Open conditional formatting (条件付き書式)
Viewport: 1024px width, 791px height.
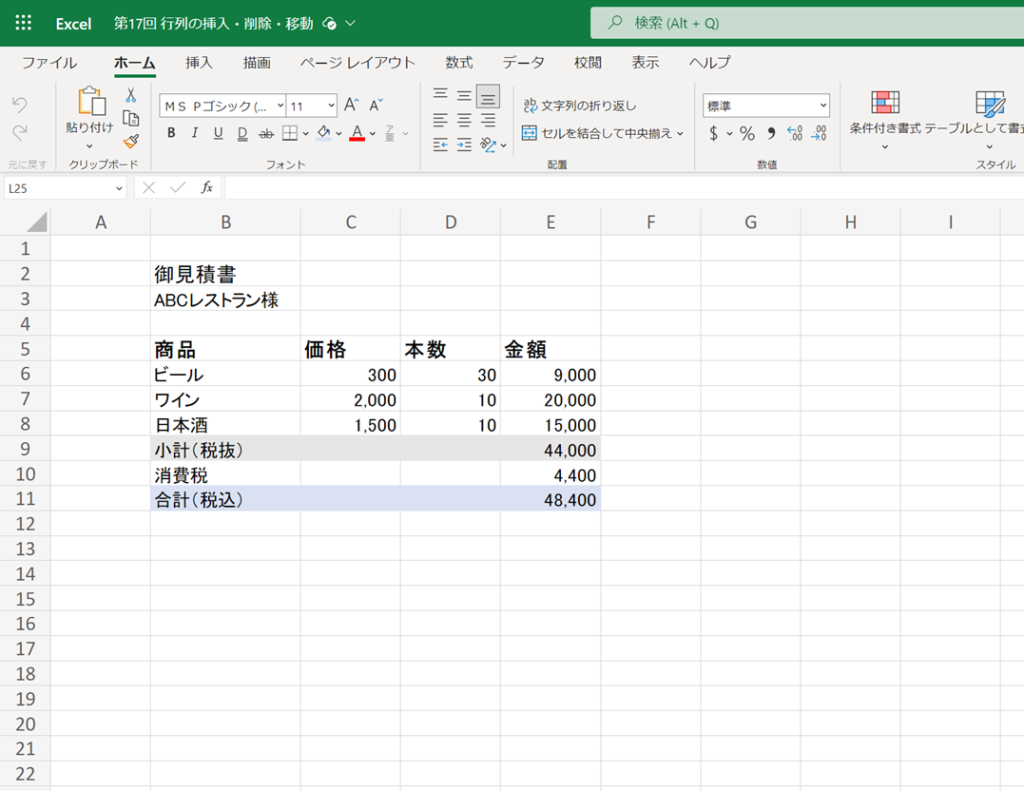[885, 115]
